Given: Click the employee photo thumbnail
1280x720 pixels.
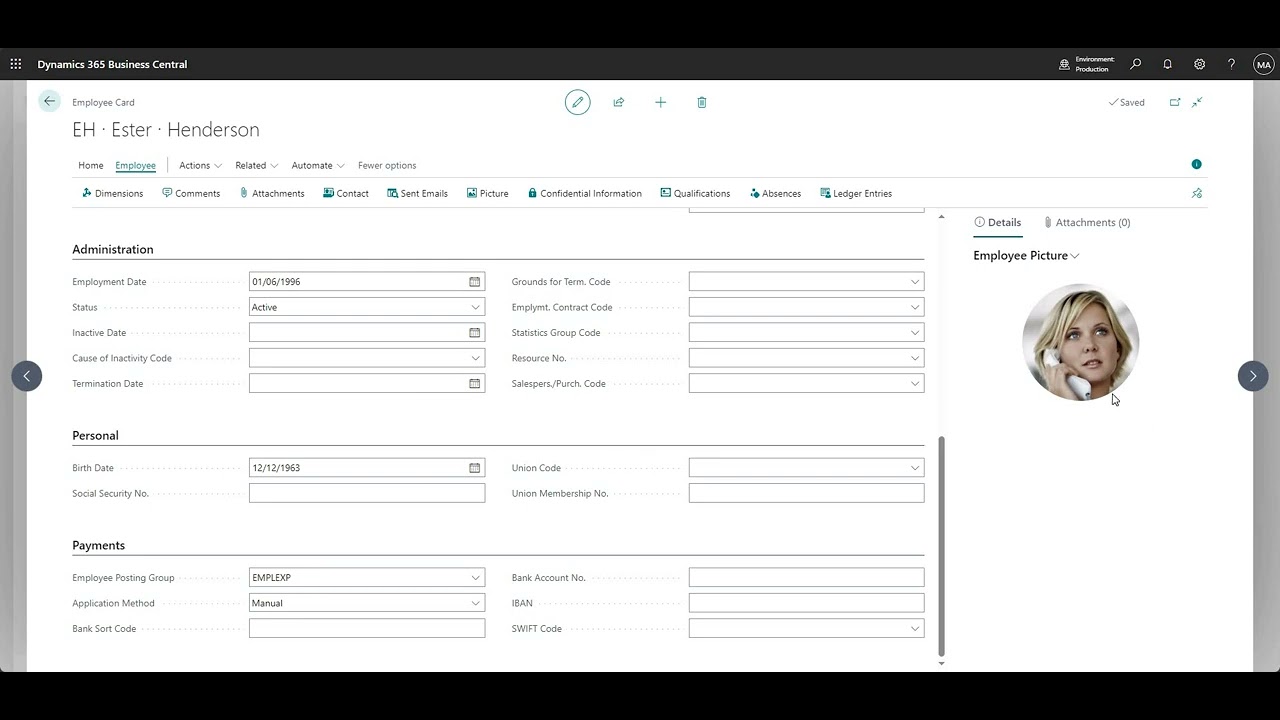Looking at the screenshot, I should pyautogui.click(x=1080, y=342).
